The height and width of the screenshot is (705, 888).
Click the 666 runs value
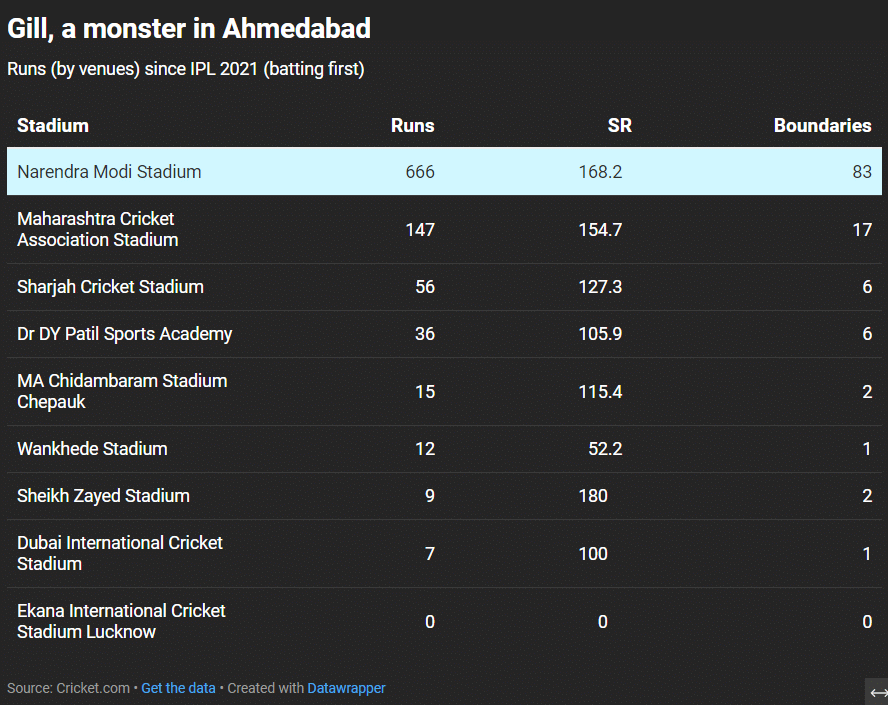coord(420,172)
